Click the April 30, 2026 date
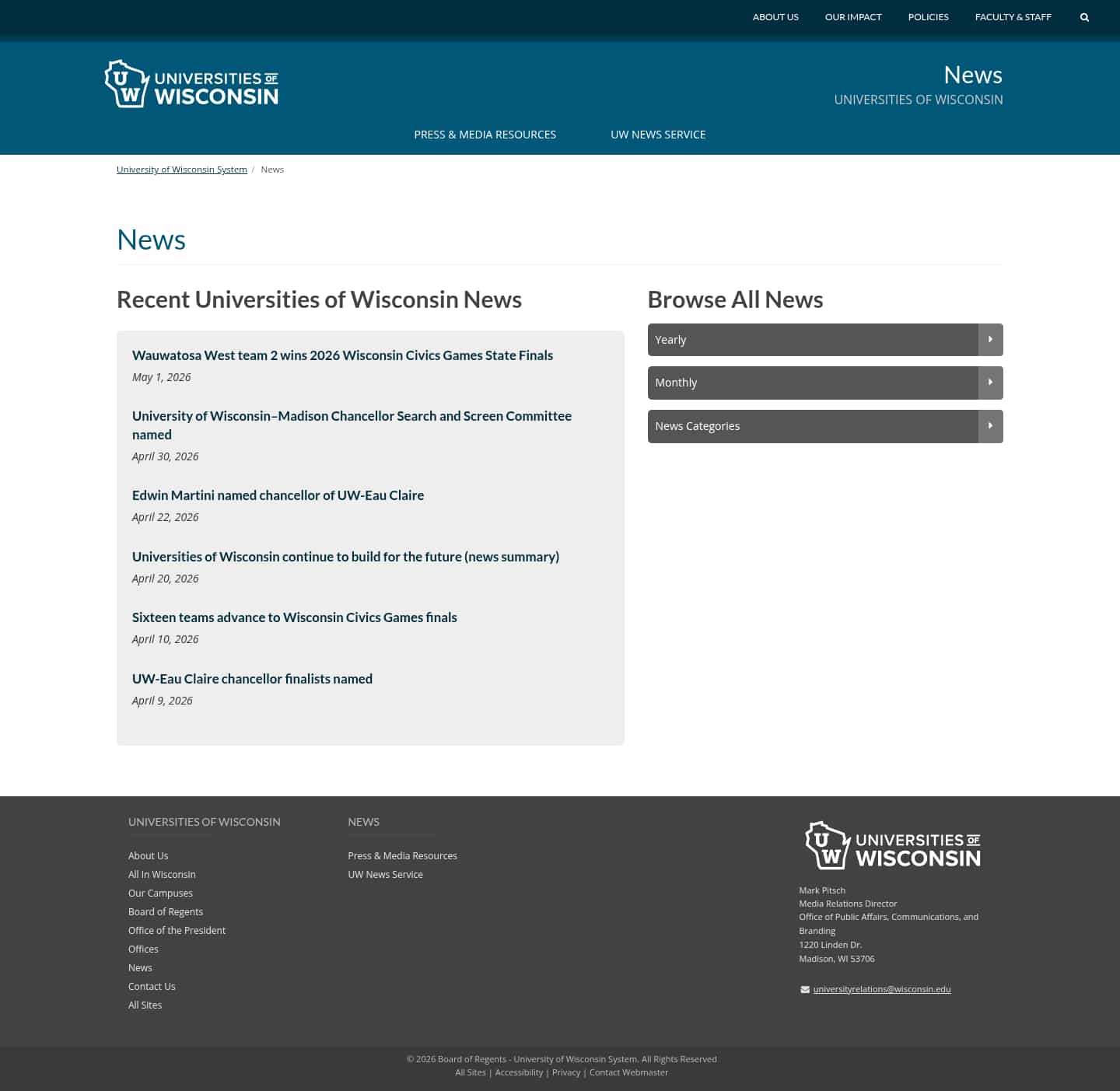The image size is (1120, 1091). [165, 456]
